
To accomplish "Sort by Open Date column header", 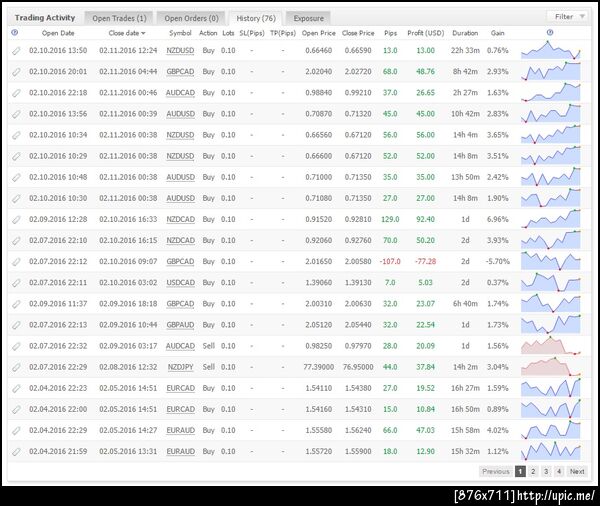I will click(58, 33).
